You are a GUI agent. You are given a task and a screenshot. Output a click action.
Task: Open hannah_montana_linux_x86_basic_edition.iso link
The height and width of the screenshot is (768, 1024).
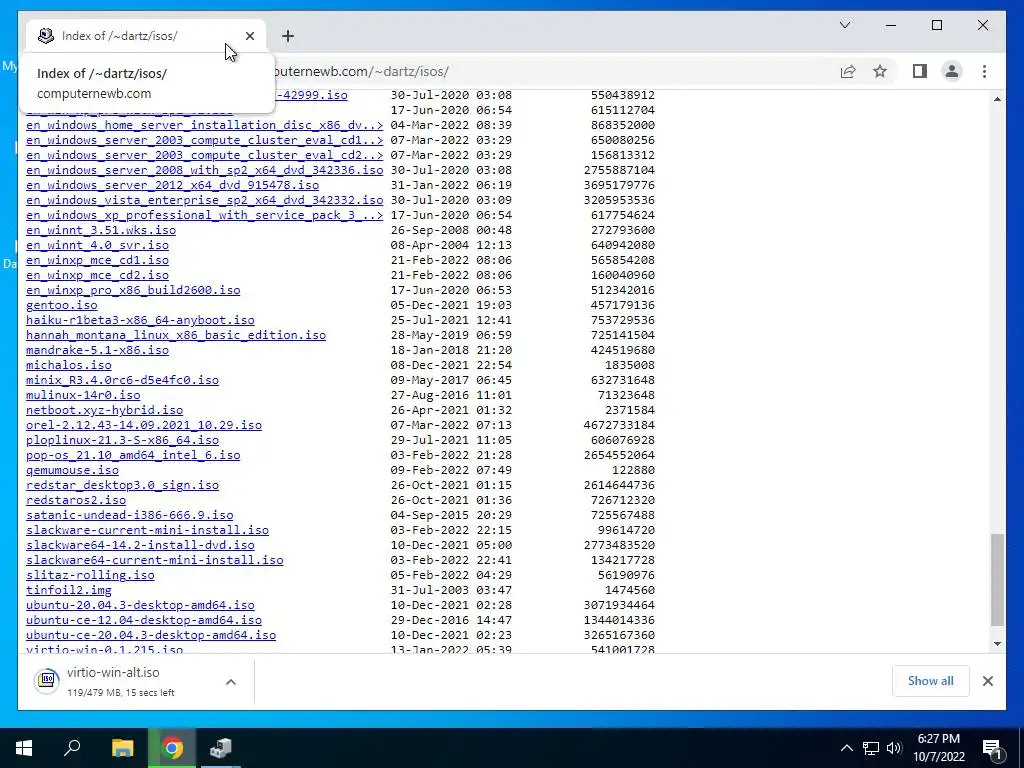click(x=176, y=336)
